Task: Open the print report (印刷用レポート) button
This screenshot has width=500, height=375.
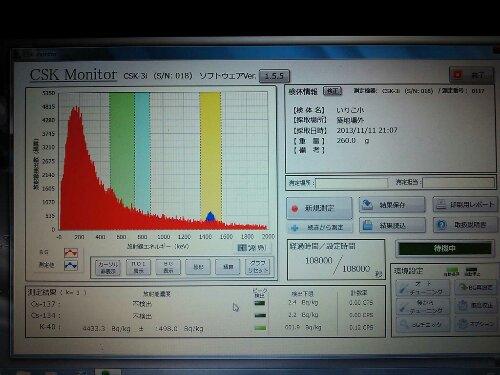Action: pos(465,204)
